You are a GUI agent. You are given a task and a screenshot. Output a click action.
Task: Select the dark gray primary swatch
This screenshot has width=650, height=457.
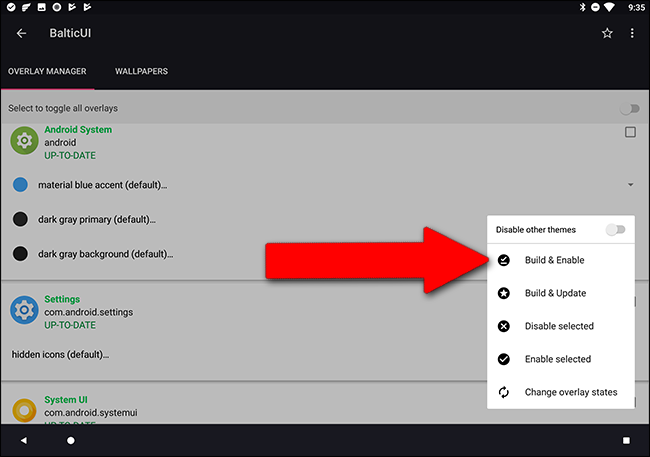pos(20,219)
